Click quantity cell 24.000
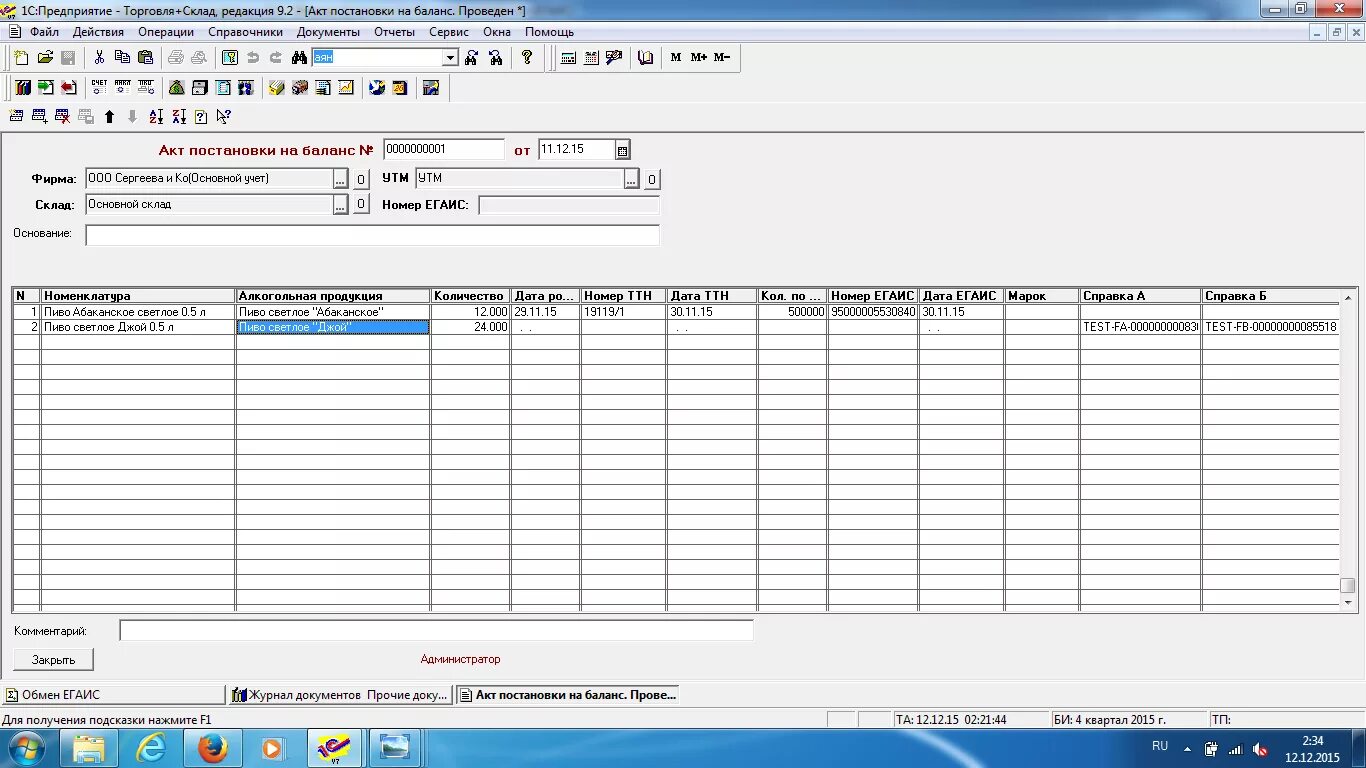The height and width of the screenshot is (768, 1366). 470,327
